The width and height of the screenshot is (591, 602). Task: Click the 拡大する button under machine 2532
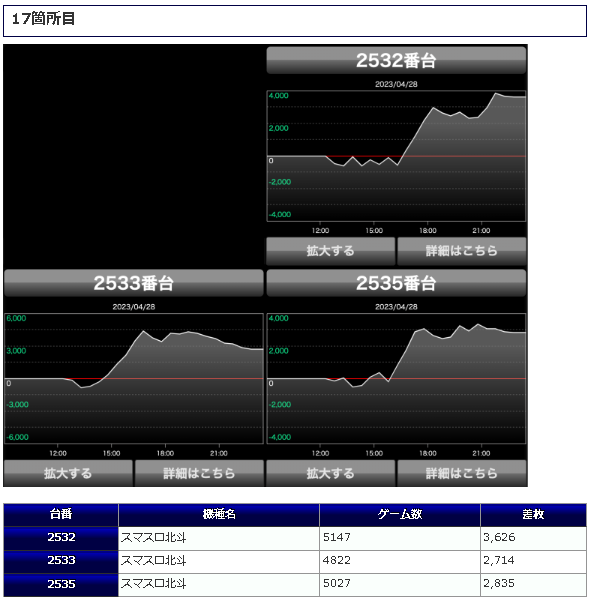pos(331,251)
